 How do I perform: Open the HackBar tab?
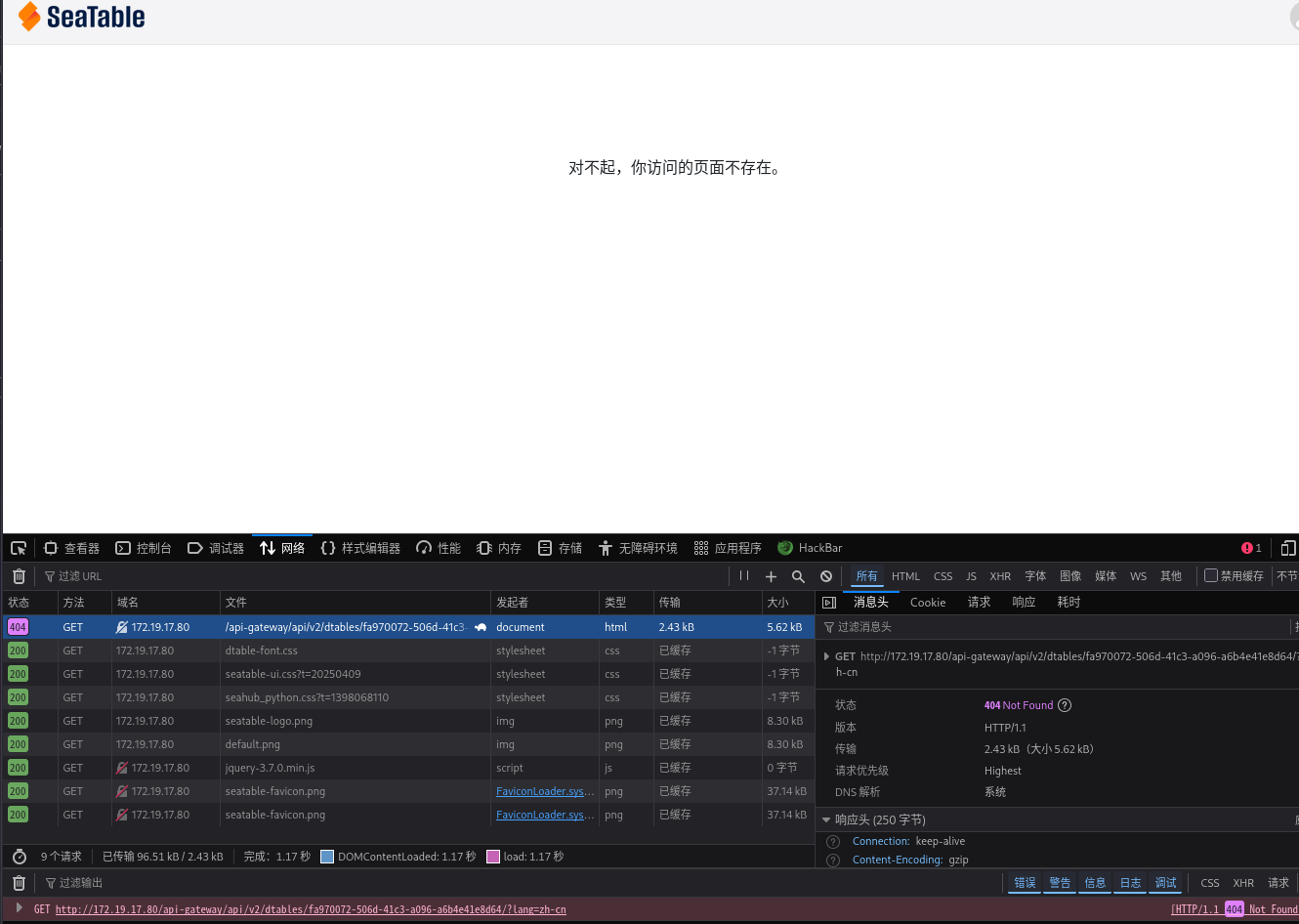pyautogui.click(x=810, y=548)
